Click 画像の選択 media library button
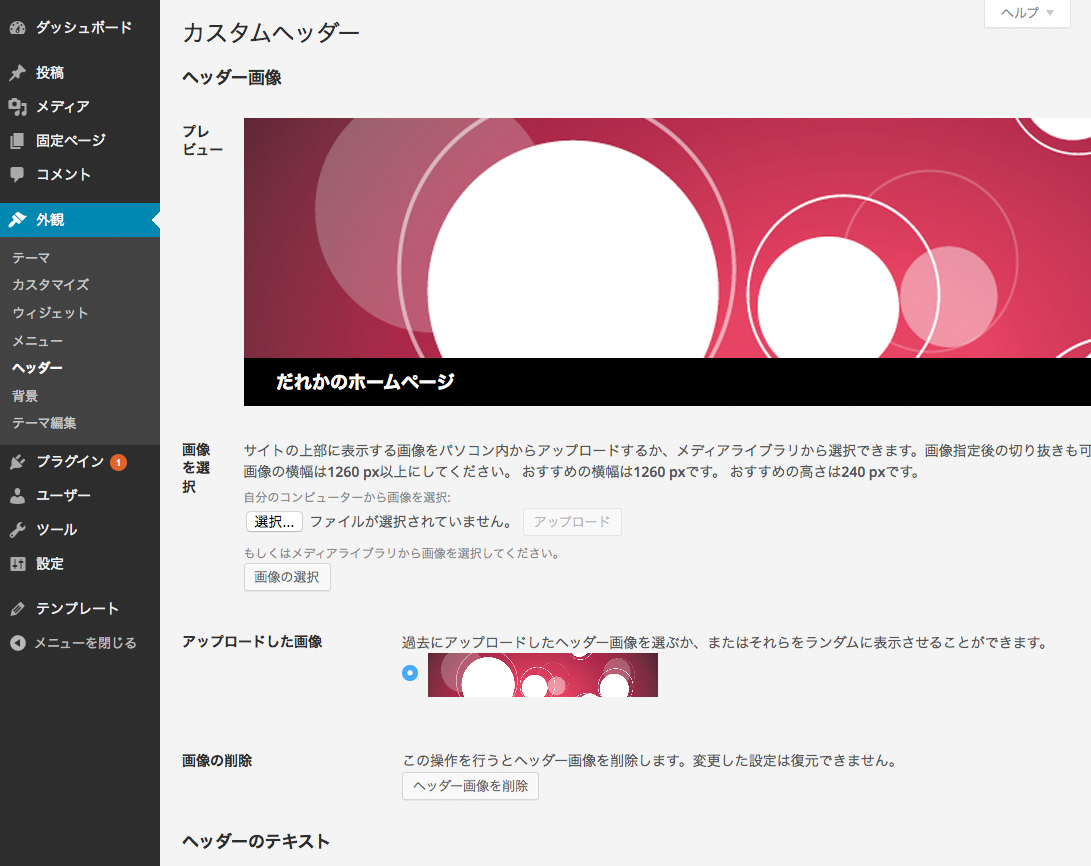 (x=287, y=577)
